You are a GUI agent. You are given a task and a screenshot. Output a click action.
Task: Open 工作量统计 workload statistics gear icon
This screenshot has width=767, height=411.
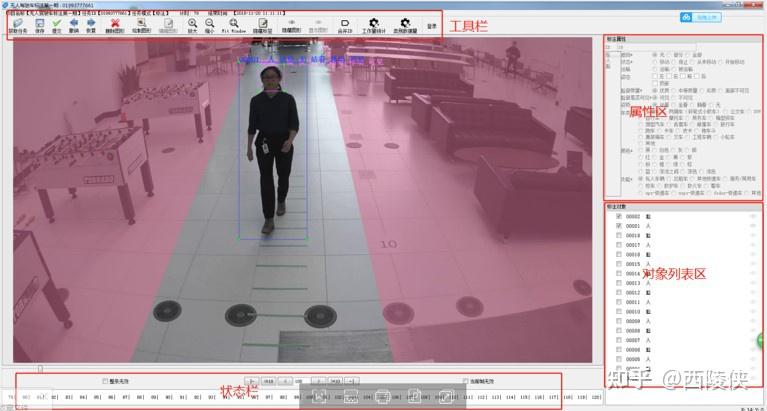coord(374,25)
